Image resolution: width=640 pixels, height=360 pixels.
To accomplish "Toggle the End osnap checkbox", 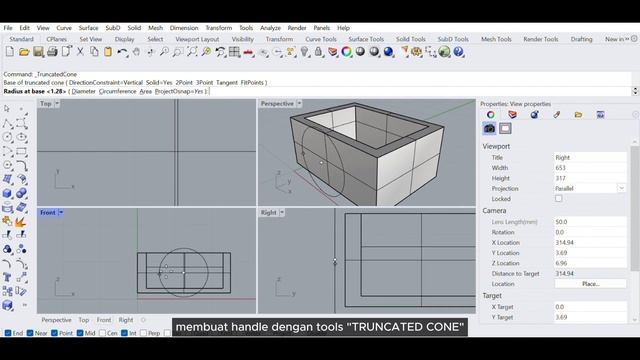I will tap(8, 333).
